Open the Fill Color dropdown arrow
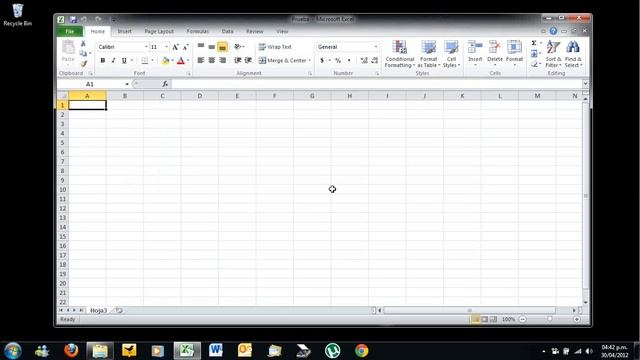The image size is (640, 360). (x=172, y=60)
